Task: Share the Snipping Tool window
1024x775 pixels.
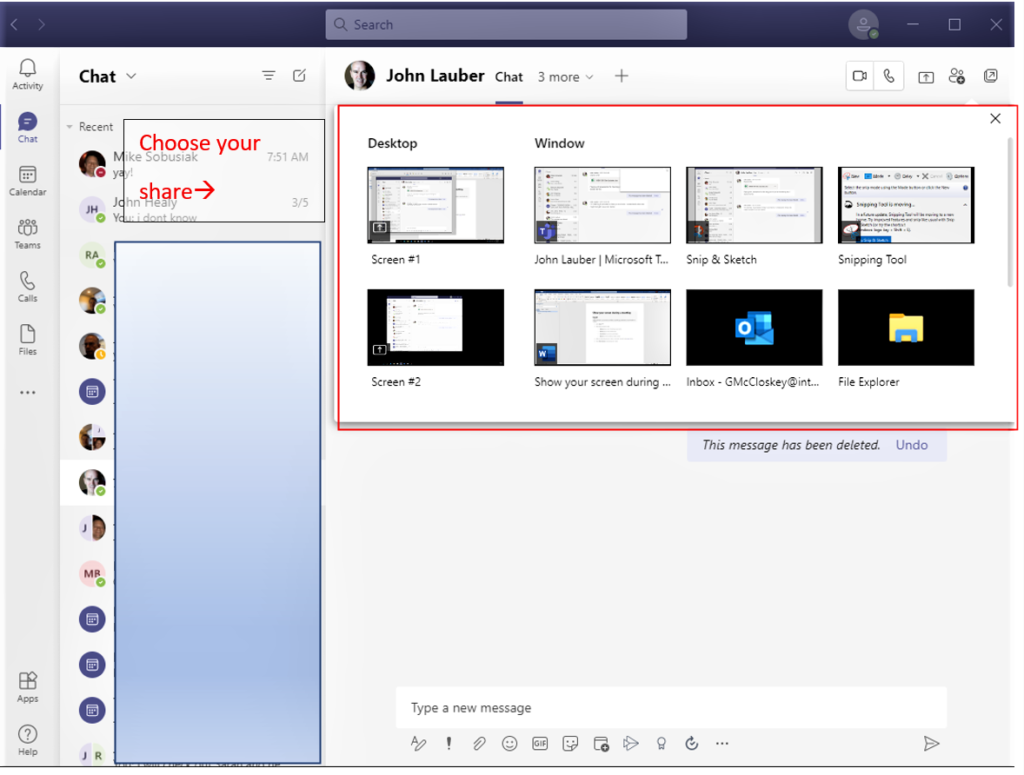Action: click(906, 205)
